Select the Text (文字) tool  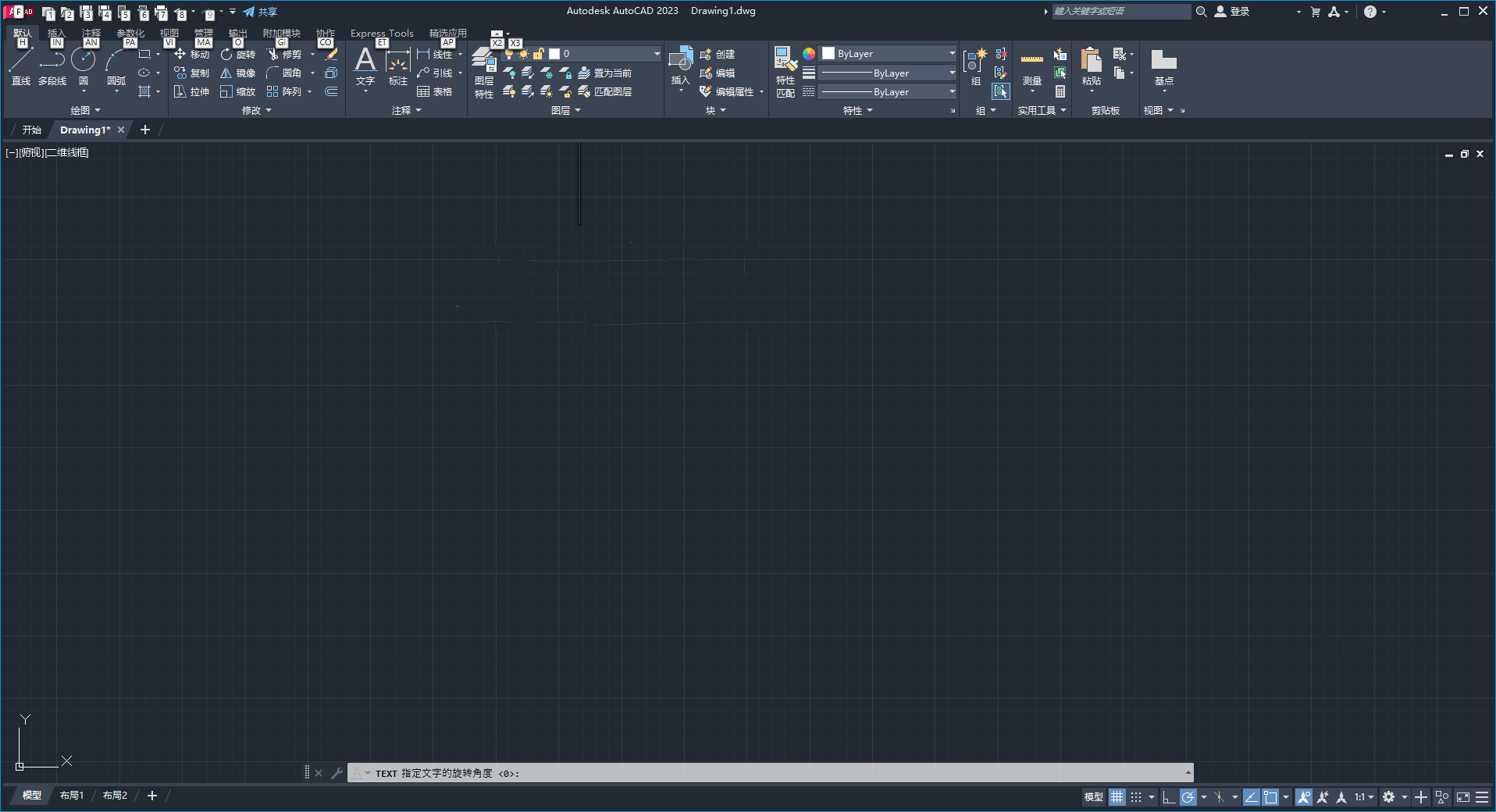coord(365,66)
